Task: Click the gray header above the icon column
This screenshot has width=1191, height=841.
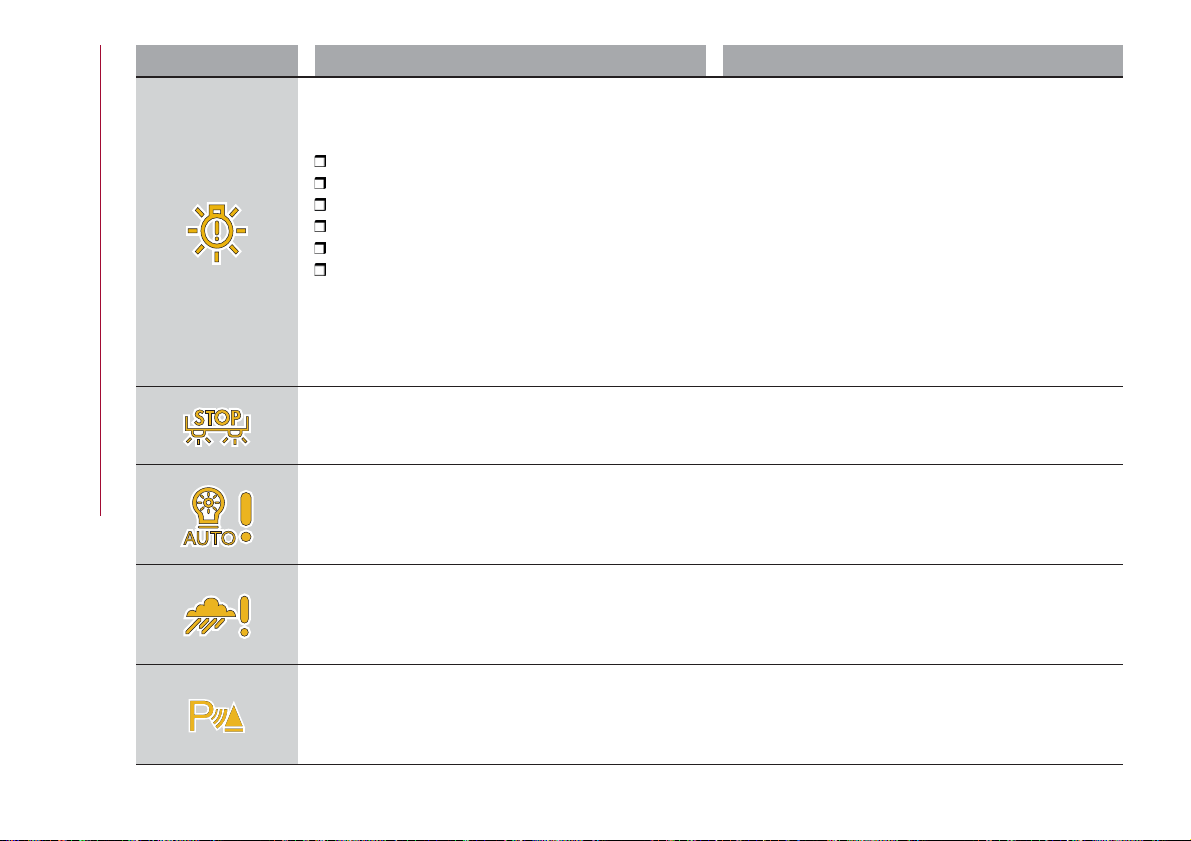Action: (x=216, y=61)
